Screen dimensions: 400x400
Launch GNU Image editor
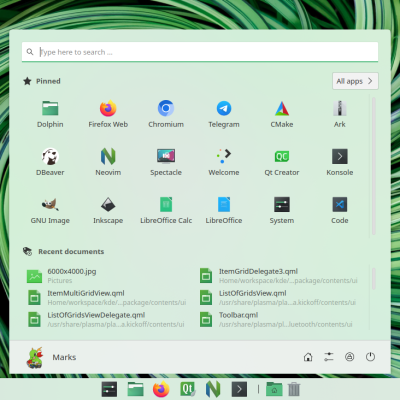point(50,210)
